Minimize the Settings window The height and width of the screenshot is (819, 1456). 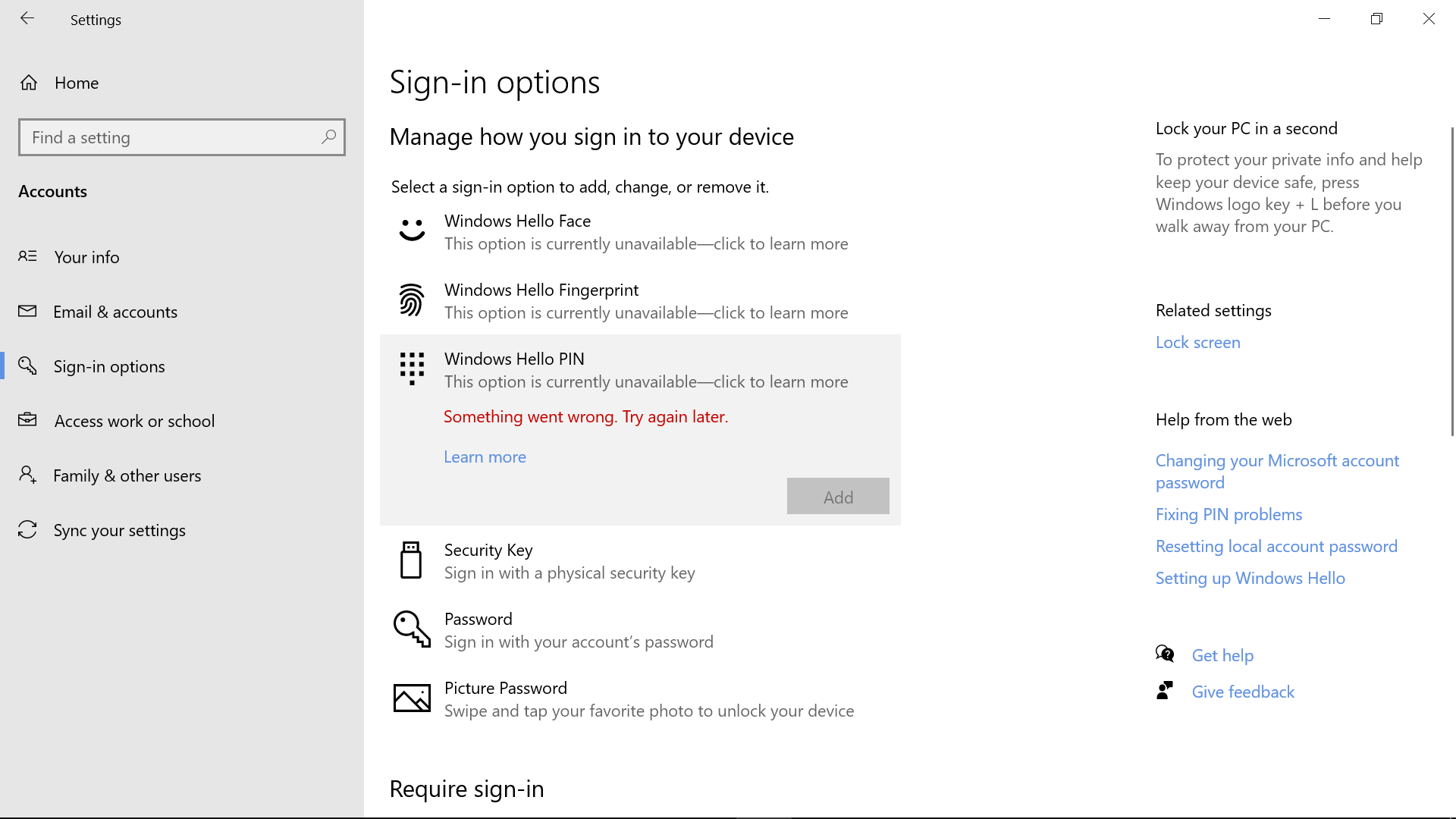(x=1324, y=19)
